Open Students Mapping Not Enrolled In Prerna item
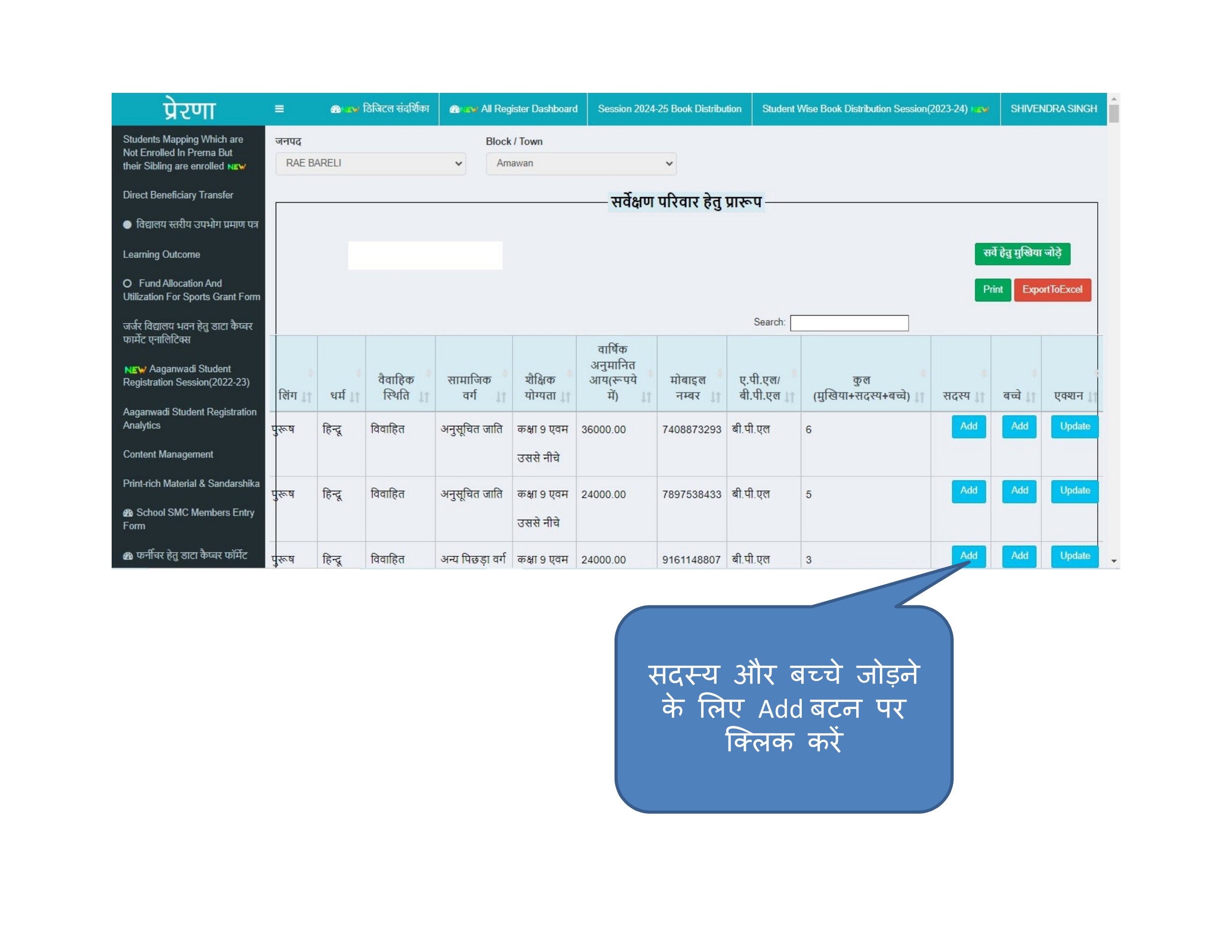Viewport: 1232px width, 952px height. coord(184,153)
